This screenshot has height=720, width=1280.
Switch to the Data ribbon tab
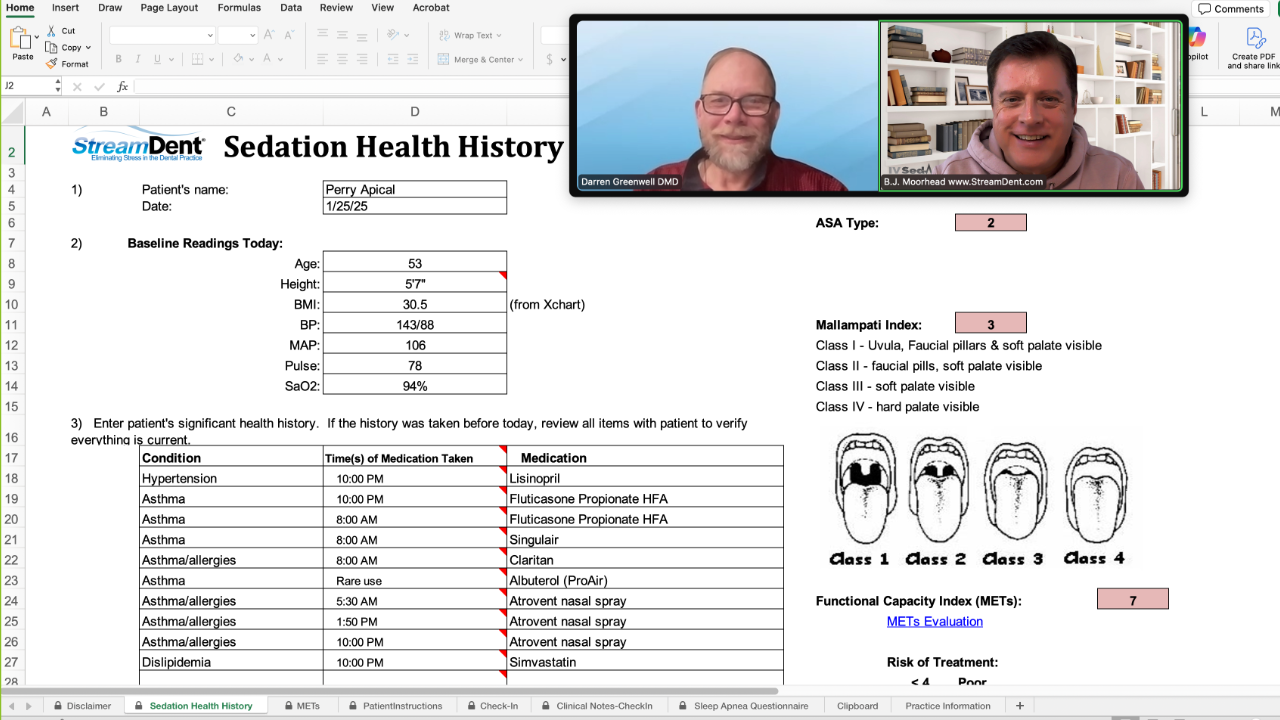[x=291, y=8]
